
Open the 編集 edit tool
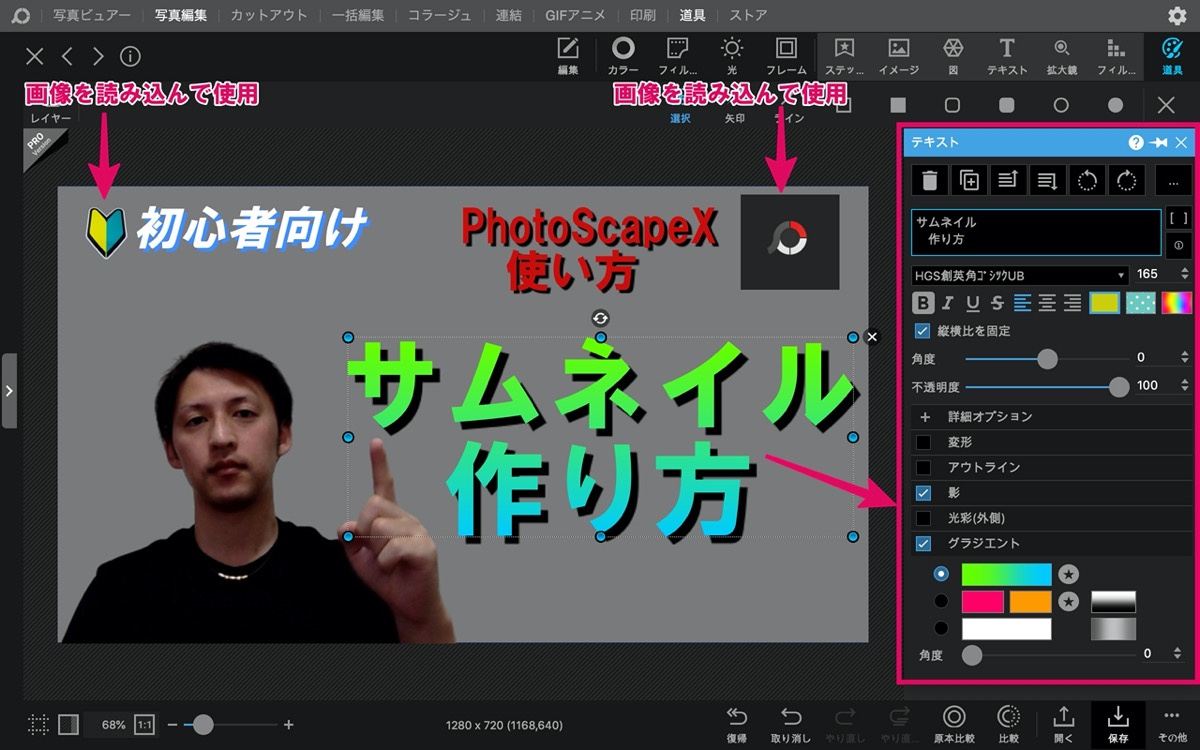pos(568,56)
